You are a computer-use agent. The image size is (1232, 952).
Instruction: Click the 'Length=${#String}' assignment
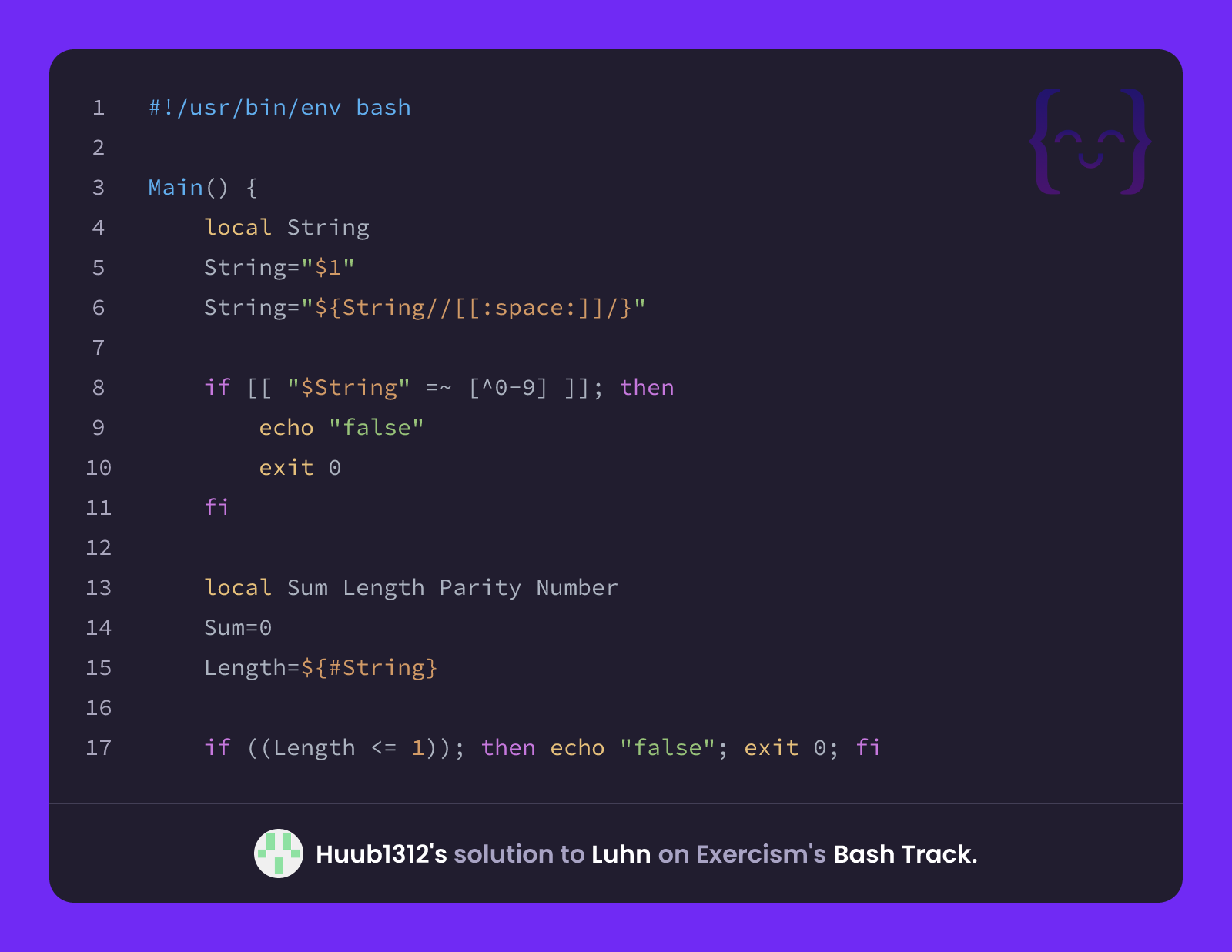tap(320, 668)
